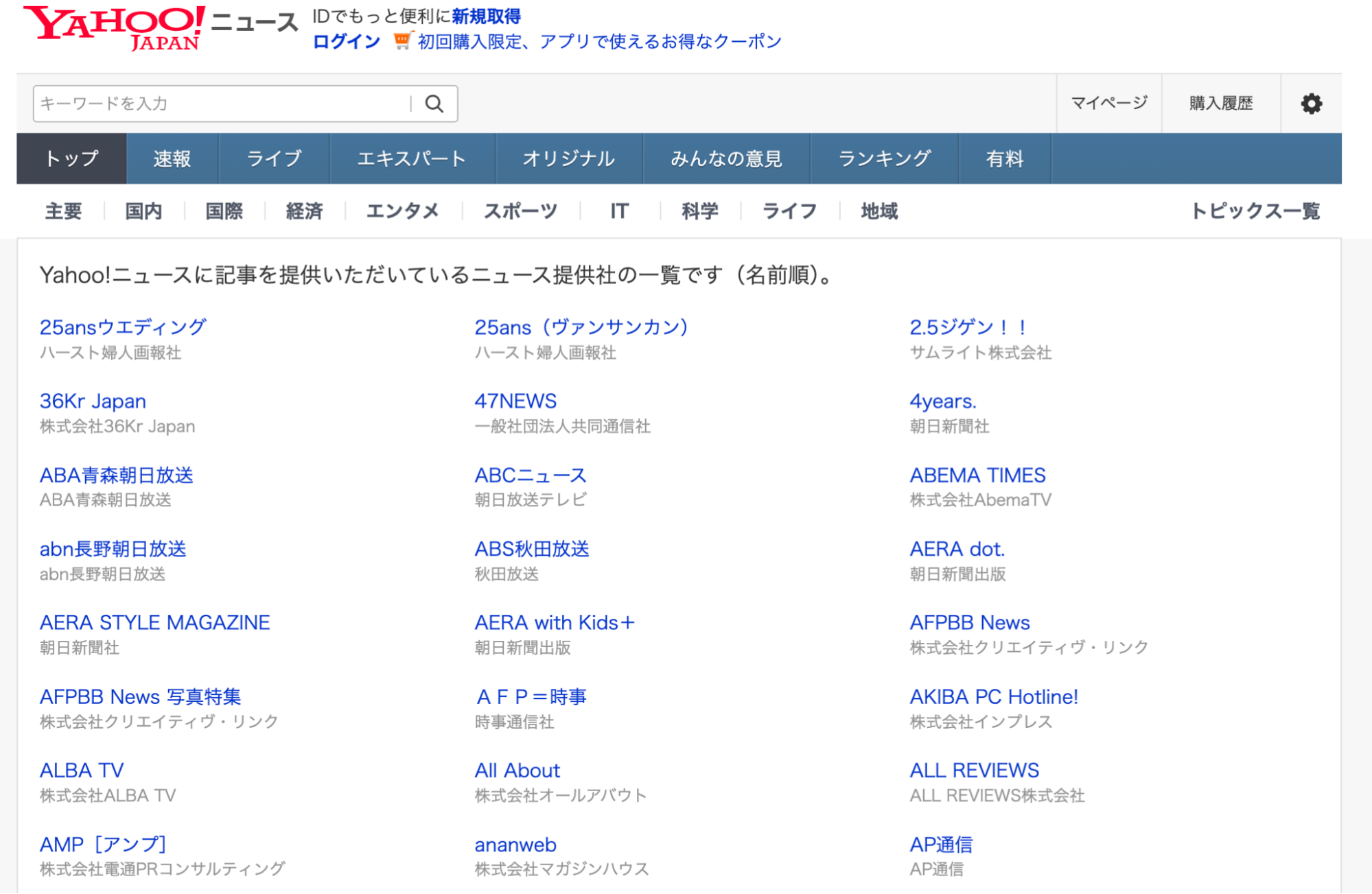Open settings via the gear icon
This screenshot has height=894, width=1372.
(x=1311, y=104)
